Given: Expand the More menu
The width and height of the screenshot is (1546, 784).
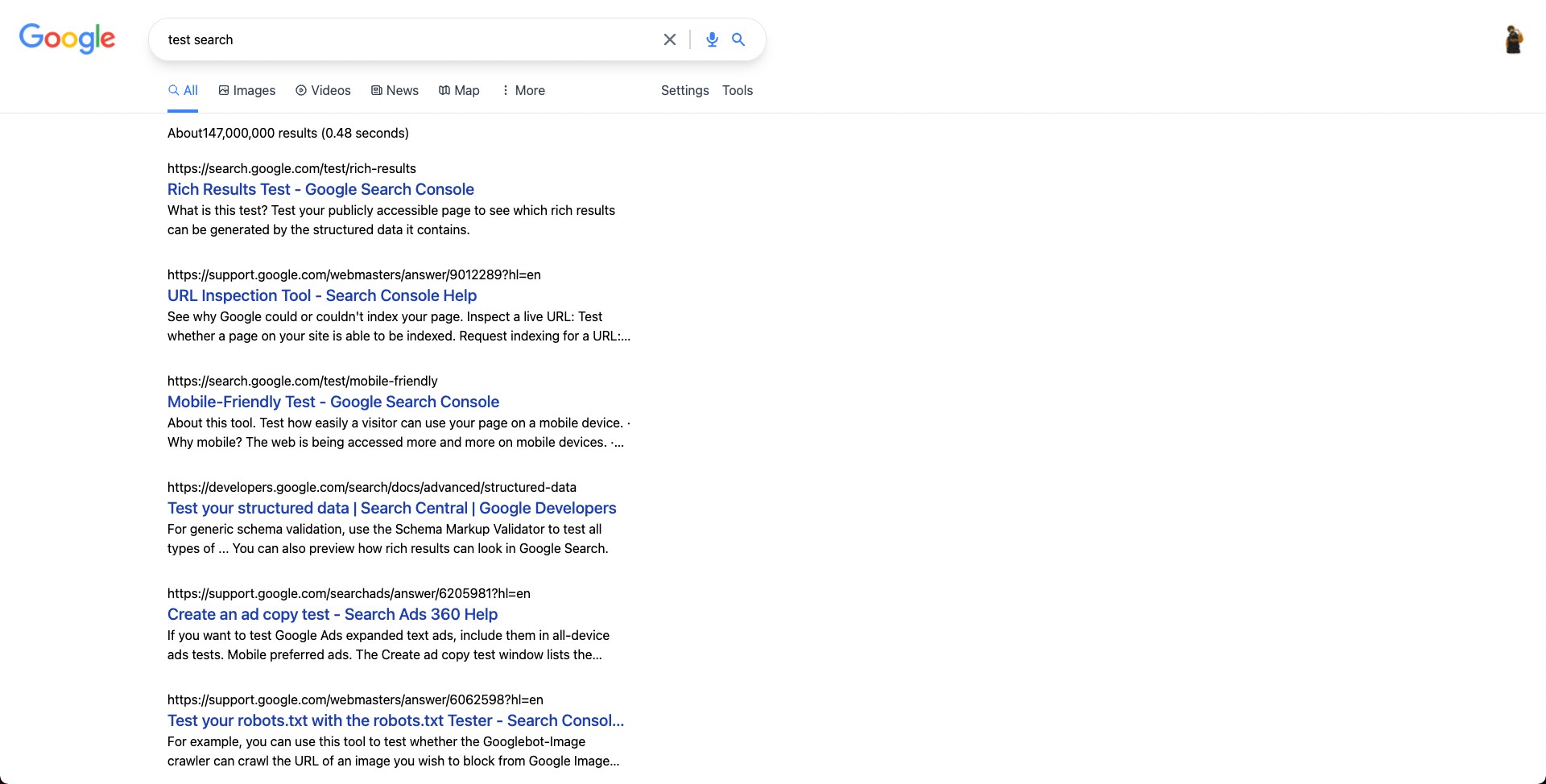Looking at the screenshot, I should (523, 90).
